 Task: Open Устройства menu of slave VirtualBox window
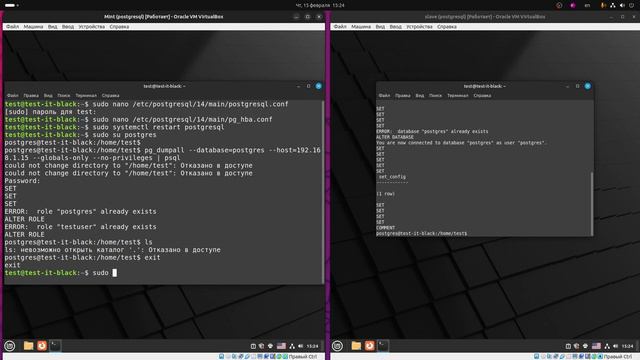[x=419, y=27]
